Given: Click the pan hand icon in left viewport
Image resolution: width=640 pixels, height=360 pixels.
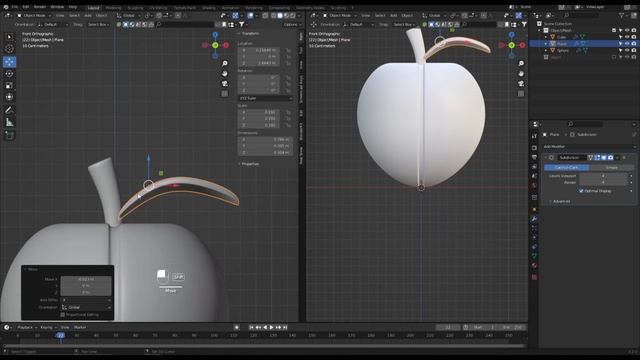Looking at the screenshot, I should pyautogui.click(x=224, y=74).
